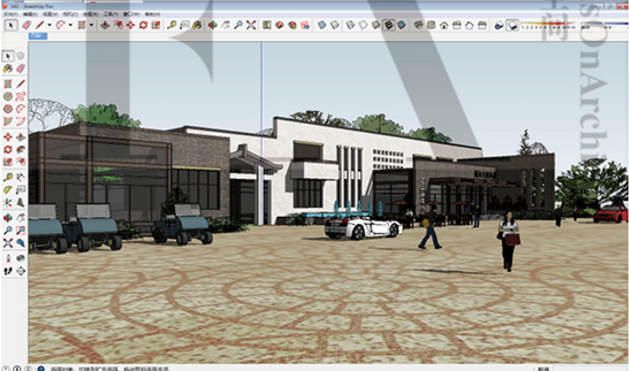Pick the Tape Measure tool in top toolbar
Viewport: 629px width, 371px height.
[x=172, y=25]
